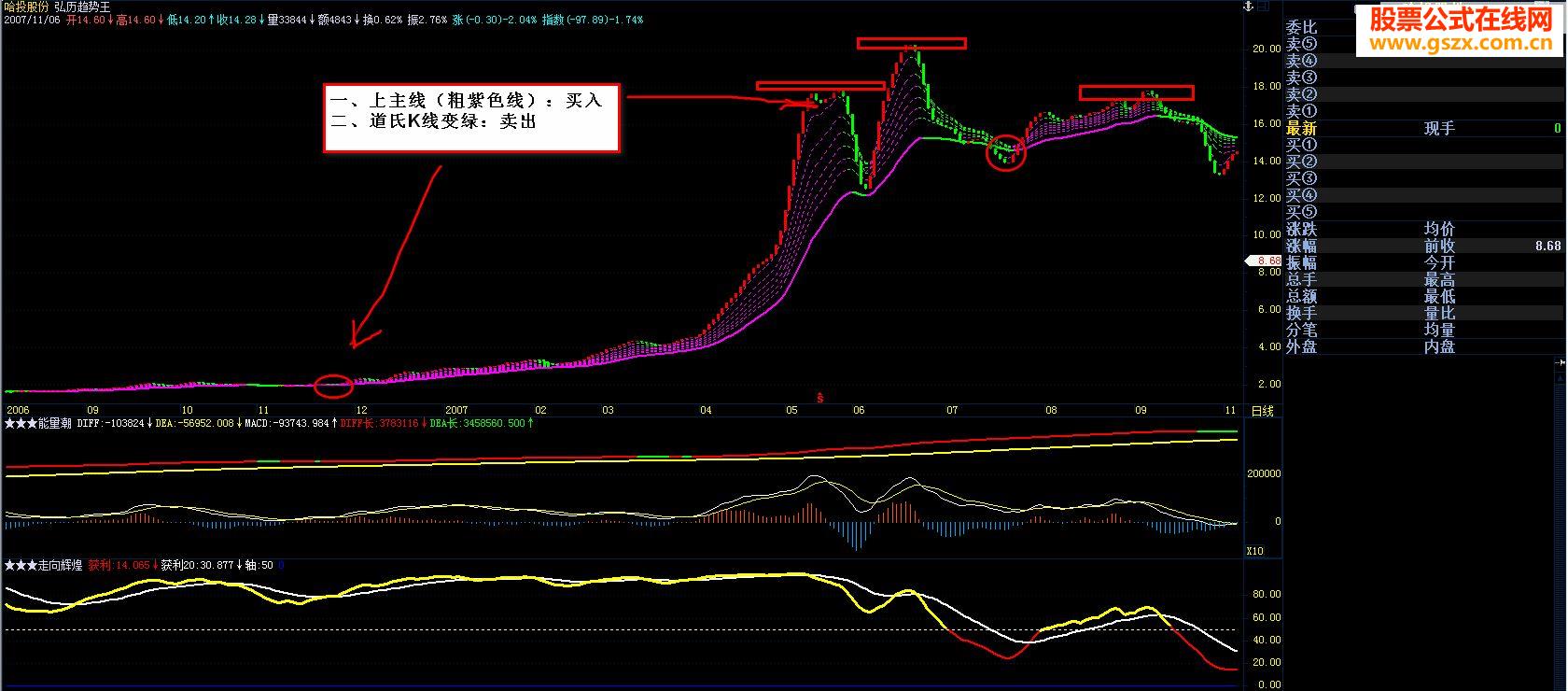1568x691 pixels.
Task: Click the turnover rate 换0.62%
Action: coord(383,20)
